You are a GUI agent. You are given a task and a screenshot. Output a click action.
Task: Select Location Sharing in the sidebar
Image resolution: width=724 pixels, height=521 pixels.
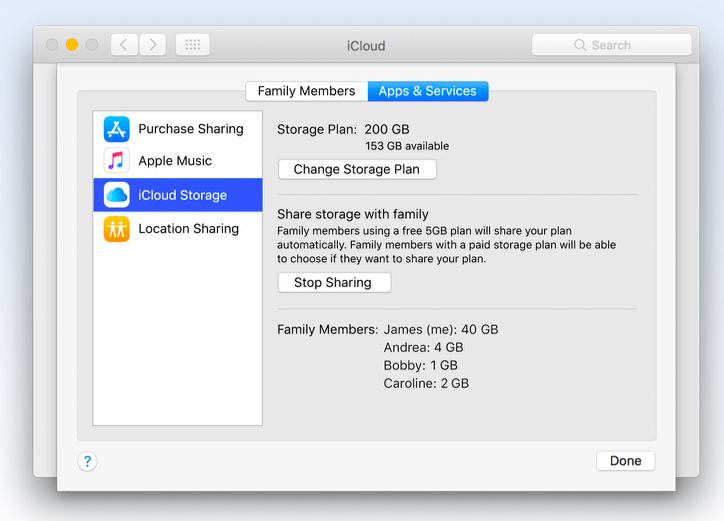point(178,229)
